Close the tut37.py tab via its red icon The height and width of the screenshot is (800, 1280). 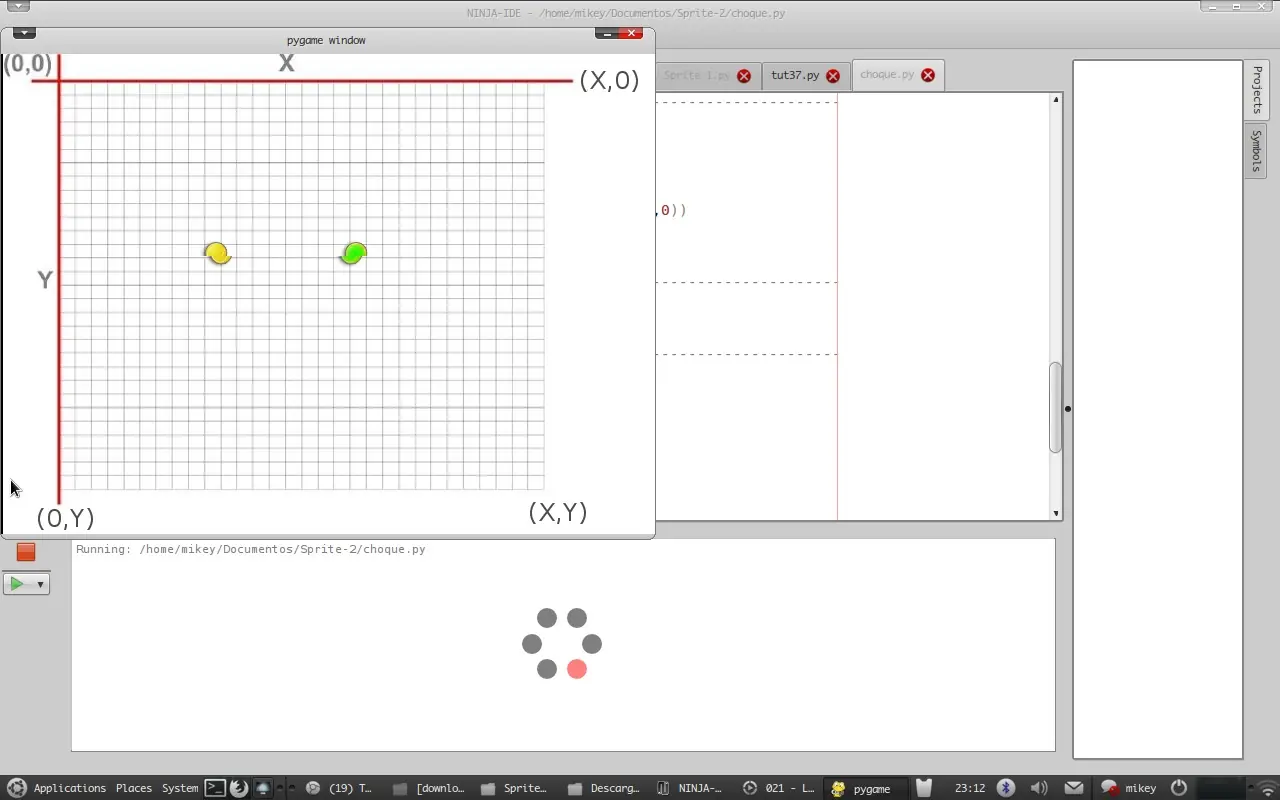833,74
